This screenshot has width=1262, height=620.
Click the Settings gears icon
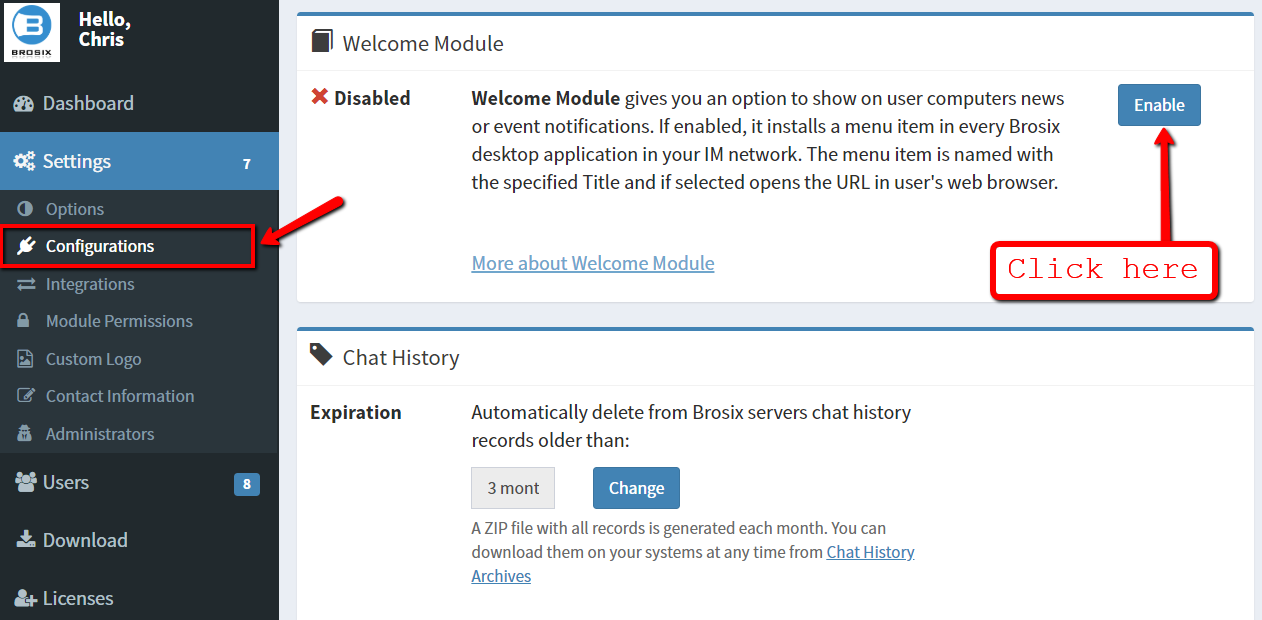tap(25, 162)
